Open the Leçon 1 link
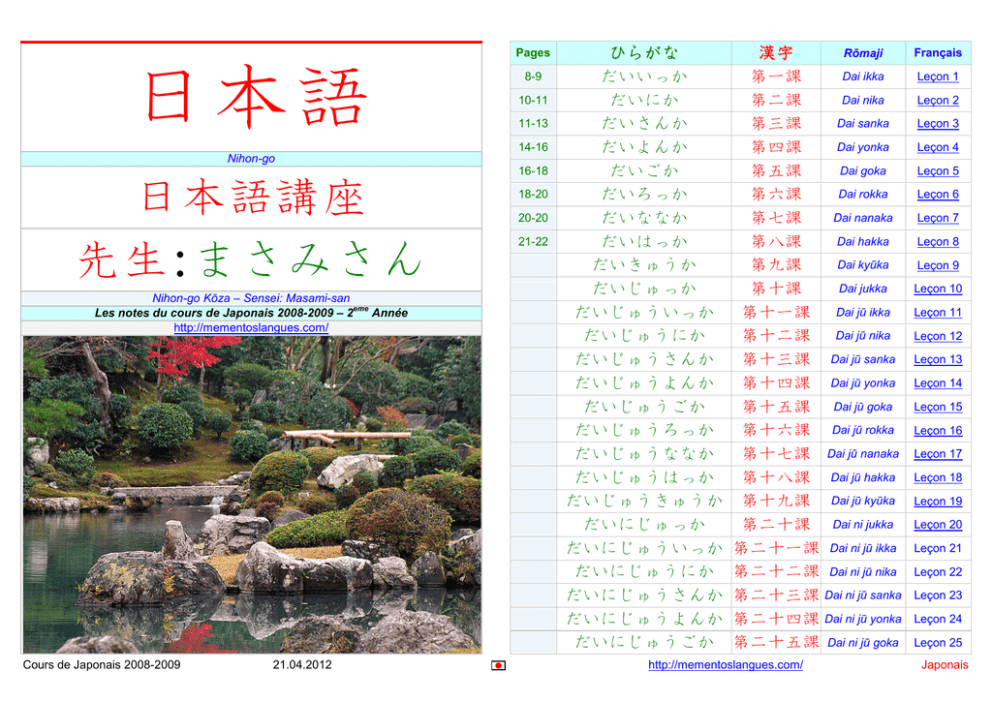 point(937,77)
